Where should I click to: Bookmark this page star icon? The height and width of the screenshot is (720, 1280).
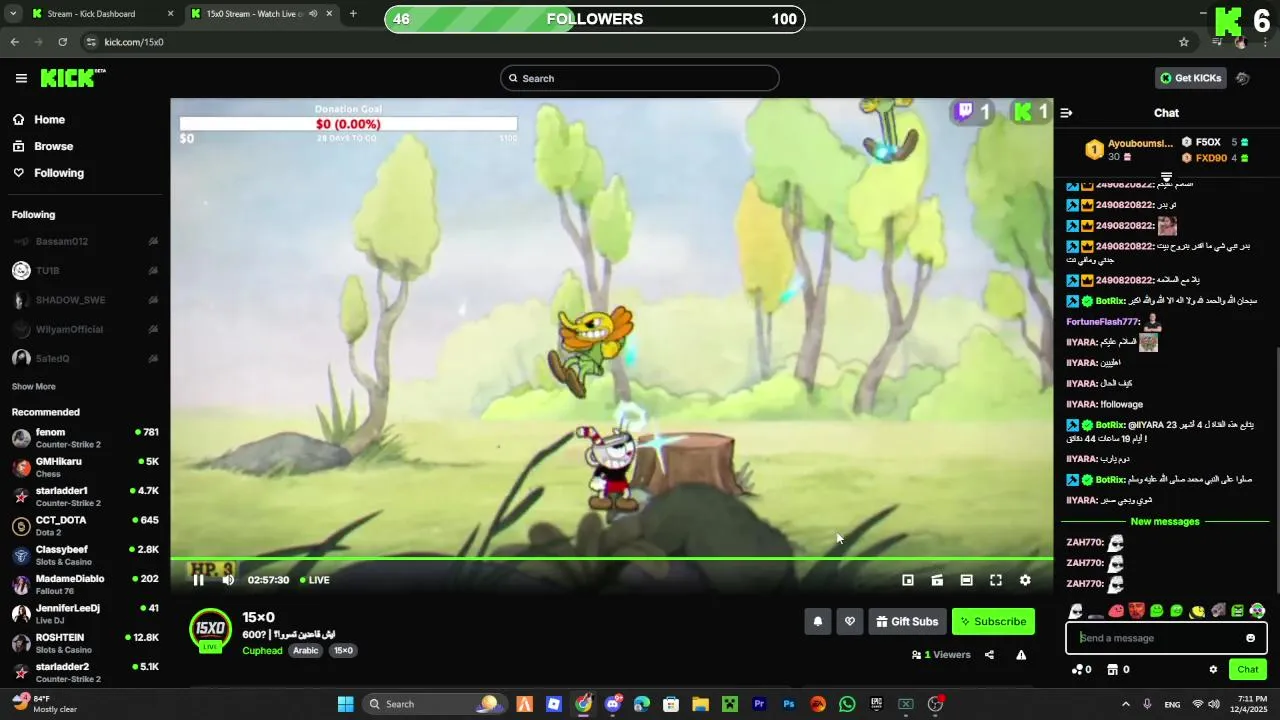click(1184, 42)
